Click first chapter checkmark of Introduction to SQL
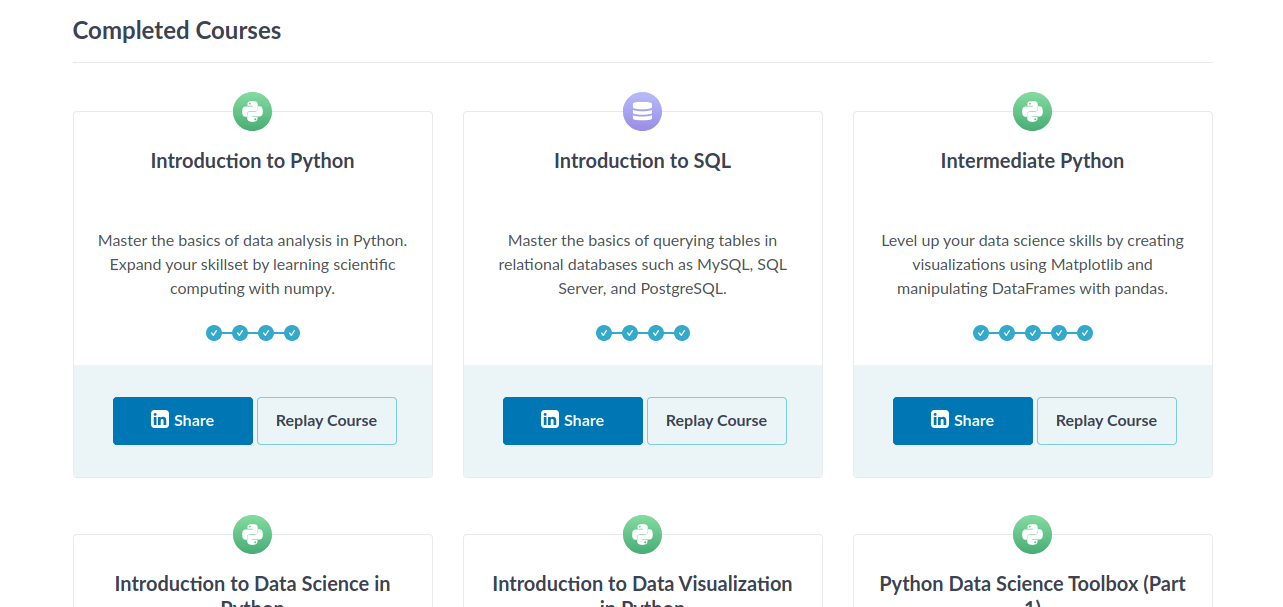The image size is (1283, 607). click(x=604, y=333)
